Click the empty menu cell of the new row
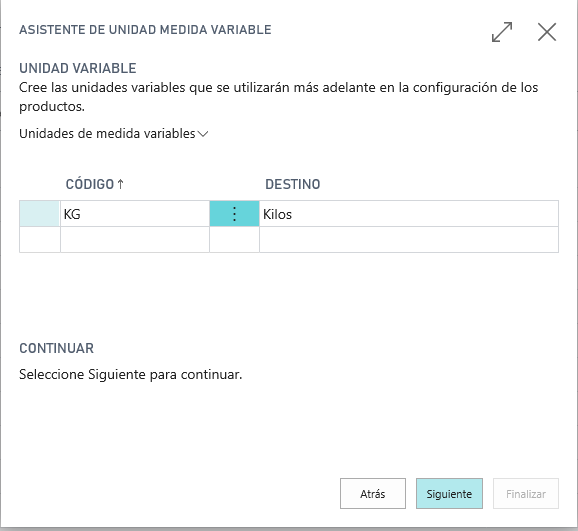 (234, 240)
